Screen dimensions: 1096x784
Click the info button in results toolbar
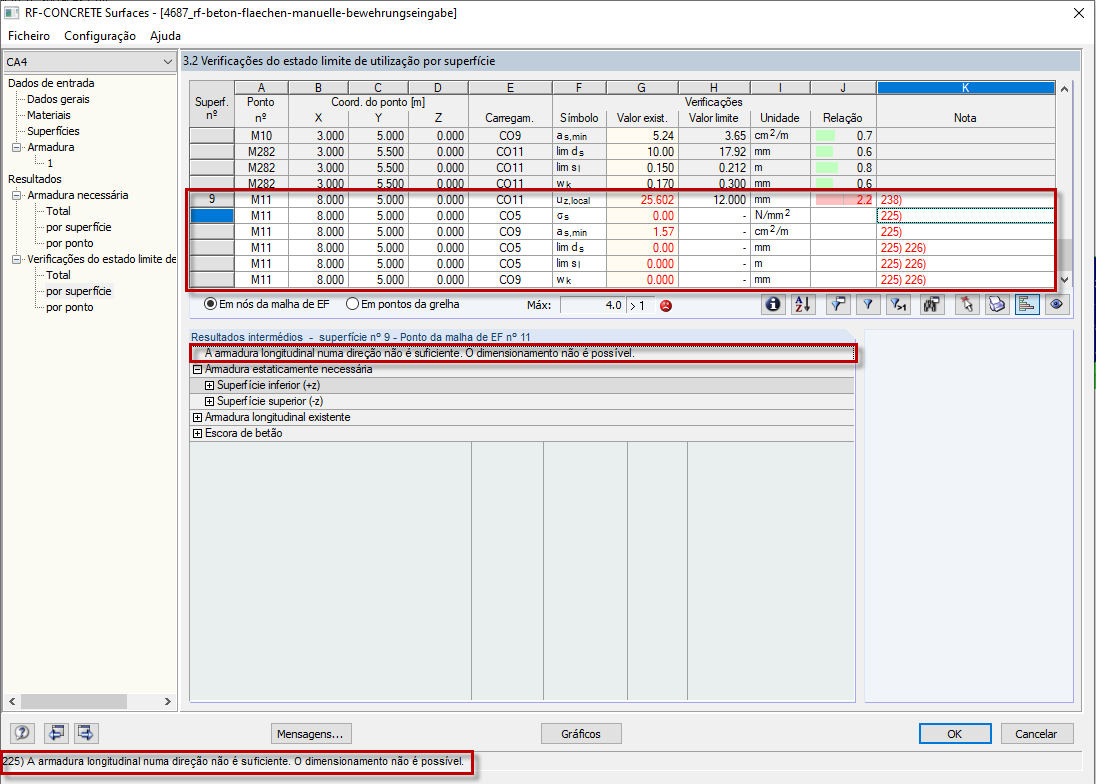(x=772, y=305)
